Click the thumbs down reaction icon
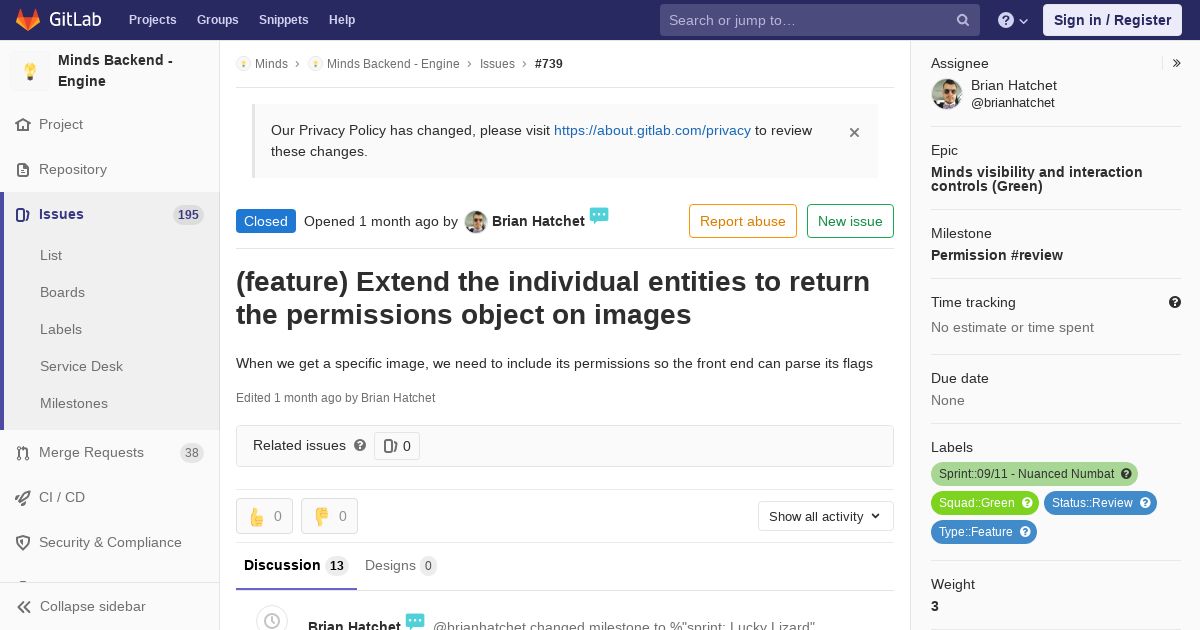1200x630 pixels. (x=322, y=516)
